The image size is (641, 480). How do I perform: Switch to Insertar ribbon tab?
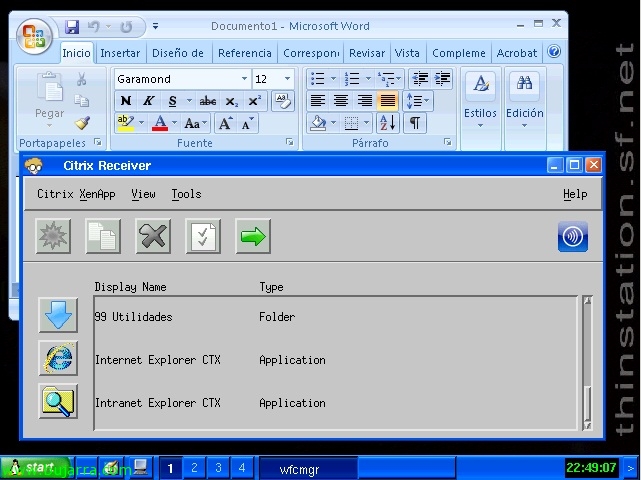click(120, 53)
